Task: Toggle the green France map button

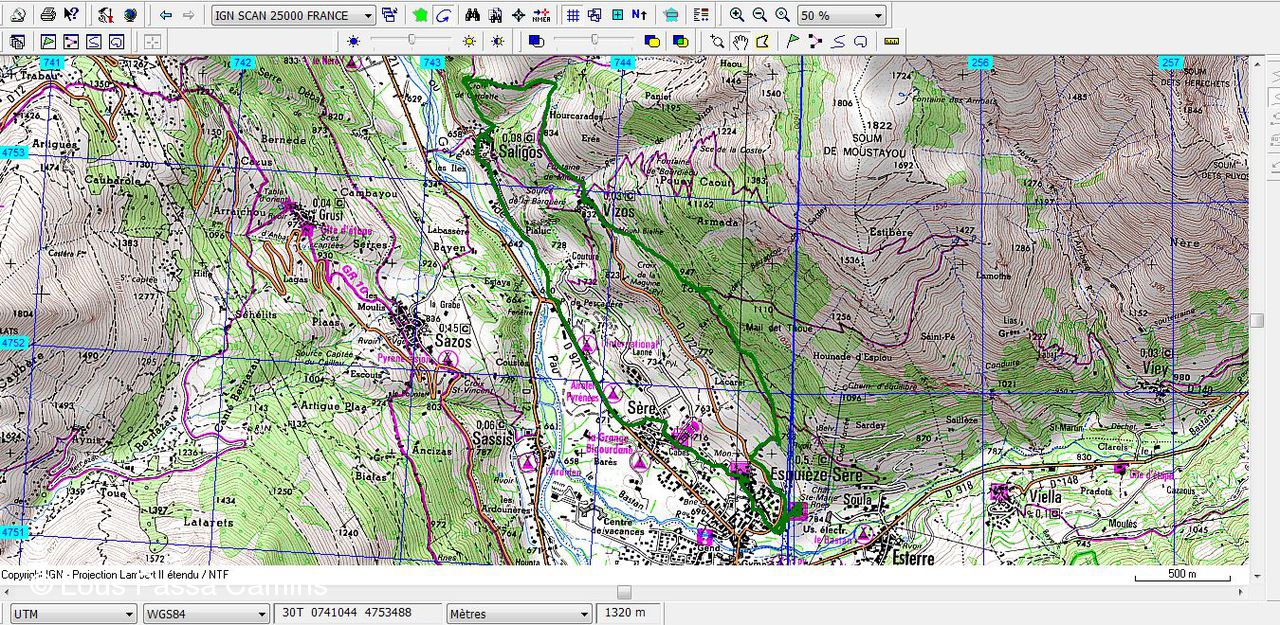Action: click(420, 15)
